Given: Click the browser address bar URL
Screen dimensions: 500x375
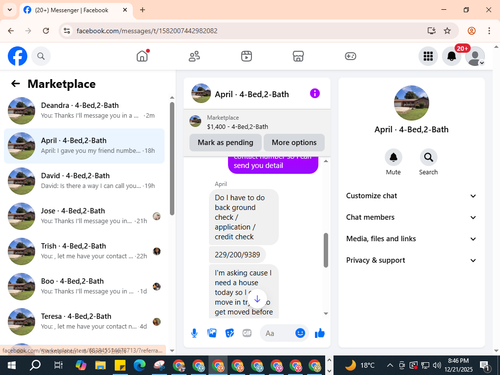Looking at the screenshot, I should pyautogui.click(x=147, y=31).
